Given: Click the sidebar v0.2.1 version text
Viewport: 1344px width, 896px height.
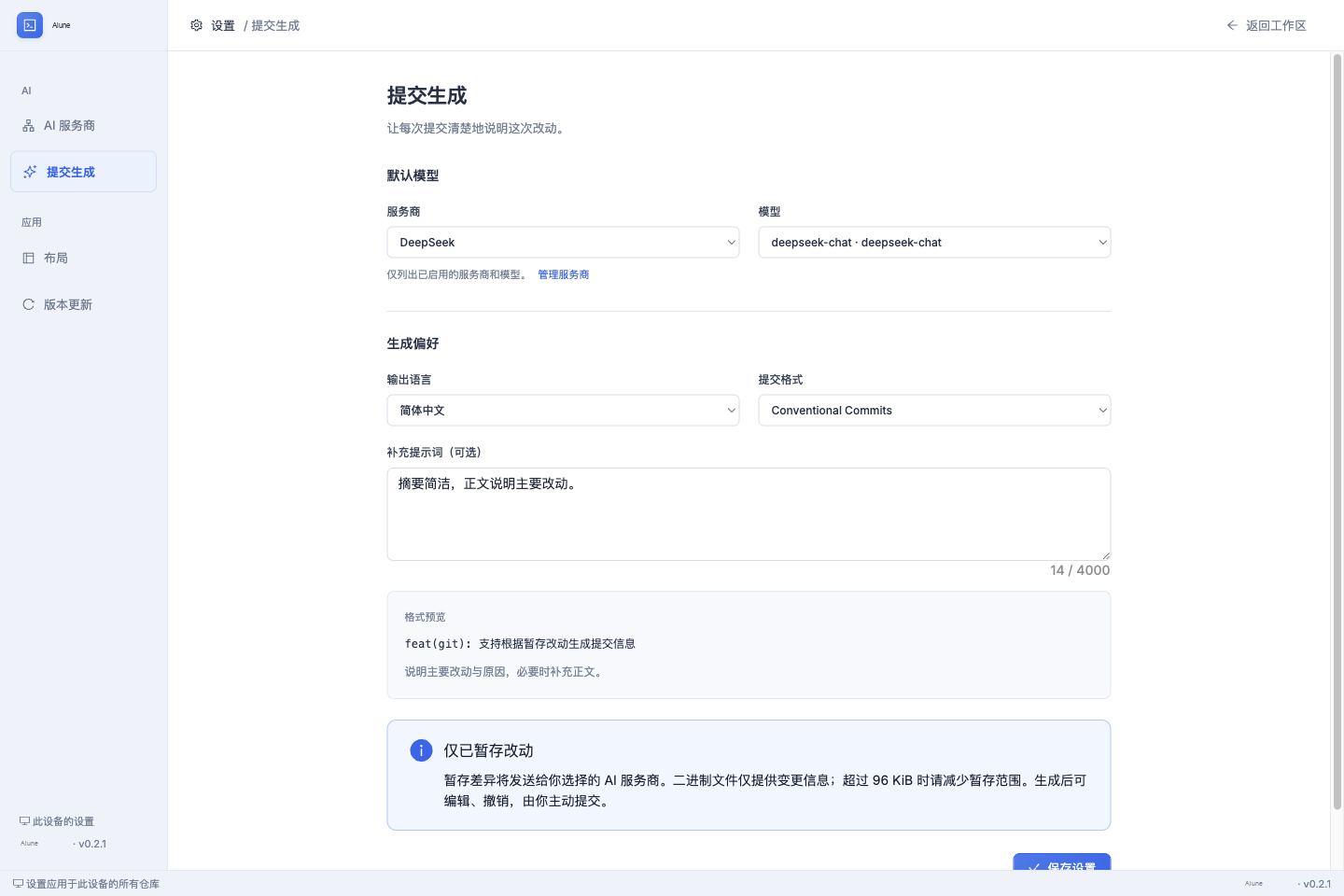Looking at the screenshot, I should (90, 844).
